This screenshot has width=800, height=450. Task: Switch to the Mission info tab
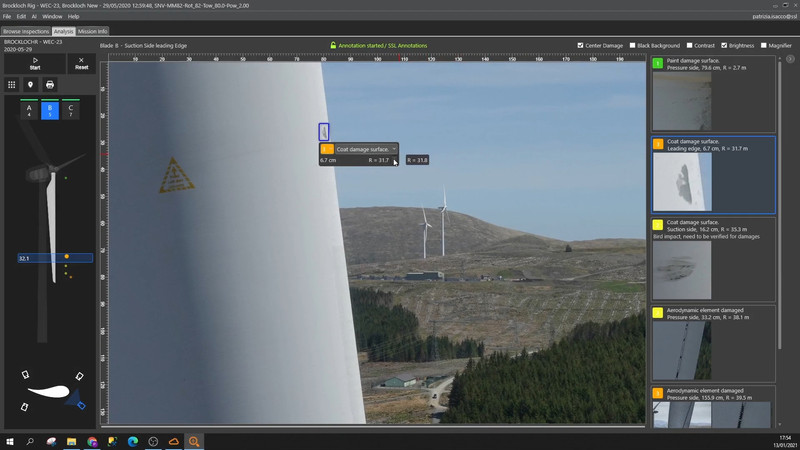[x=92, y=31]
